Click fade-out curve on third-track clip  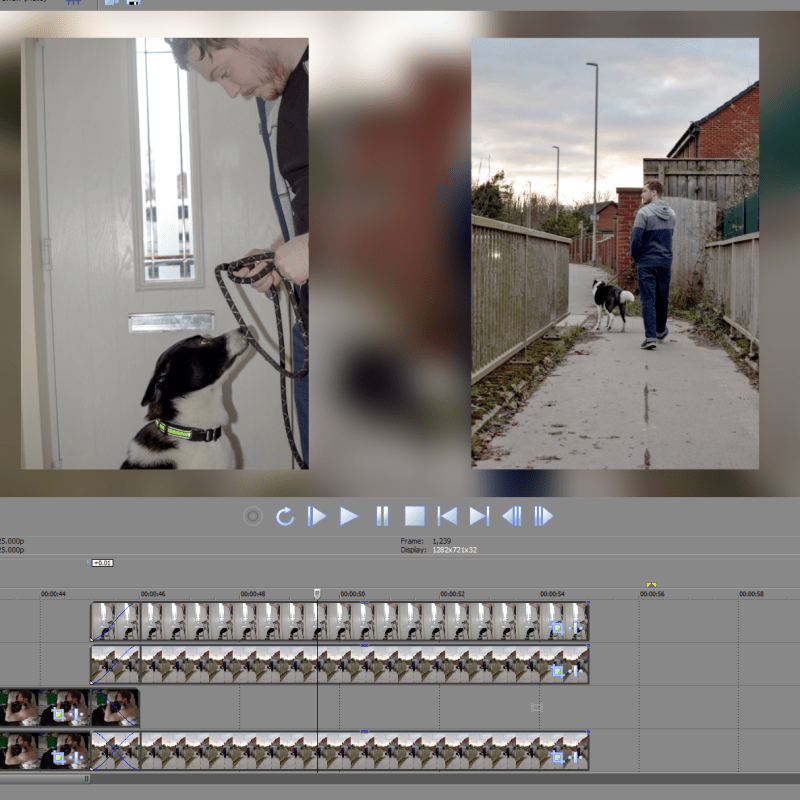[x=115, y=708]
